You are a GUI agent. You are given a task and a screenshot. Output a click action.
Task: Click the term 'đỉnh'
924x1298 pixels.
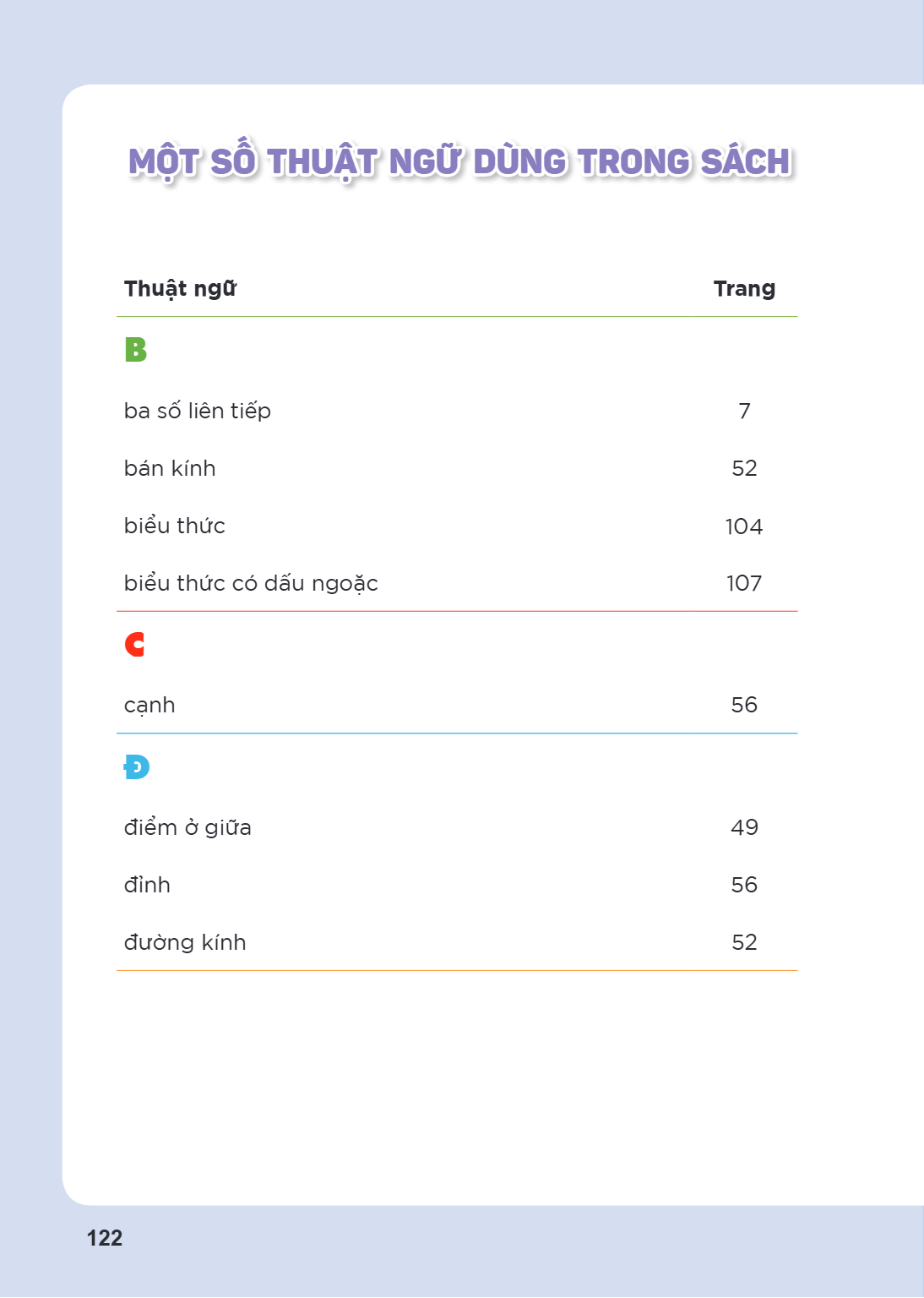pos(147,885)
